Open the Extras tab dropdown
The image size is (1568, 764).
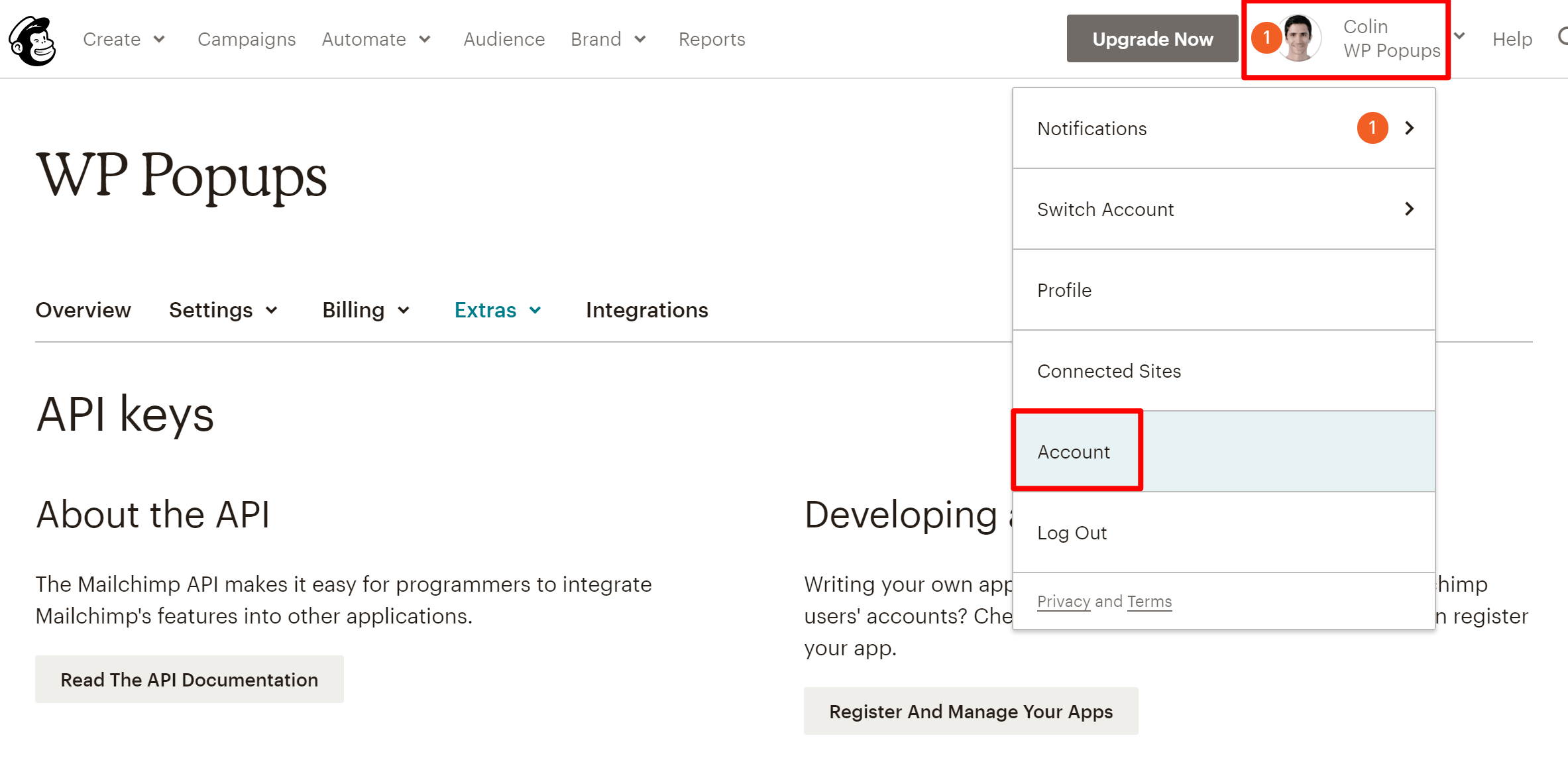point(498,310)
